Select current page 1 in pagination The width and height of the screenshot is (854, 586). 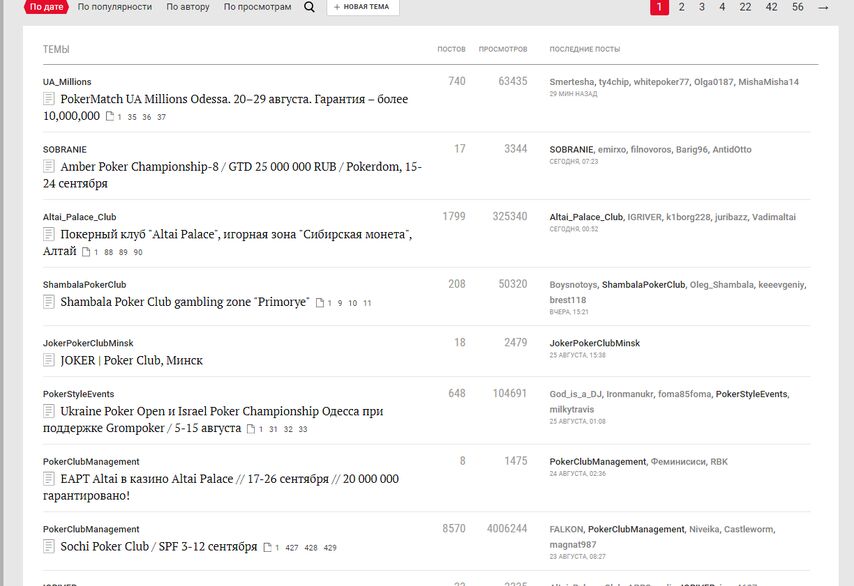659,7
